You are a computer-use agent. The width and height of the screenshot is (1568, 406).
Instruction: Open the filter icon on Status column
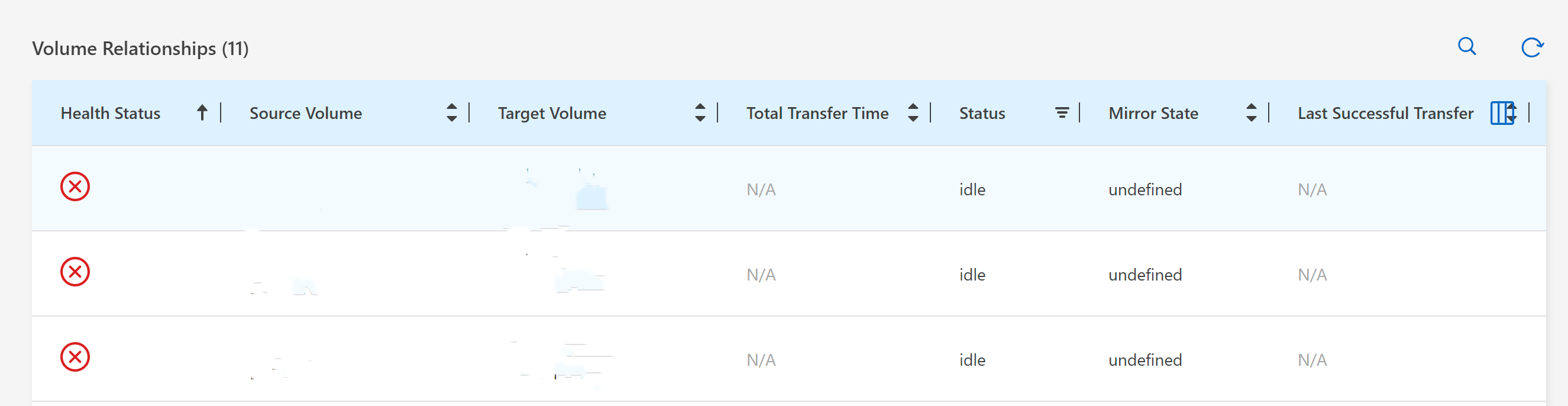(x=1062, y=112)
